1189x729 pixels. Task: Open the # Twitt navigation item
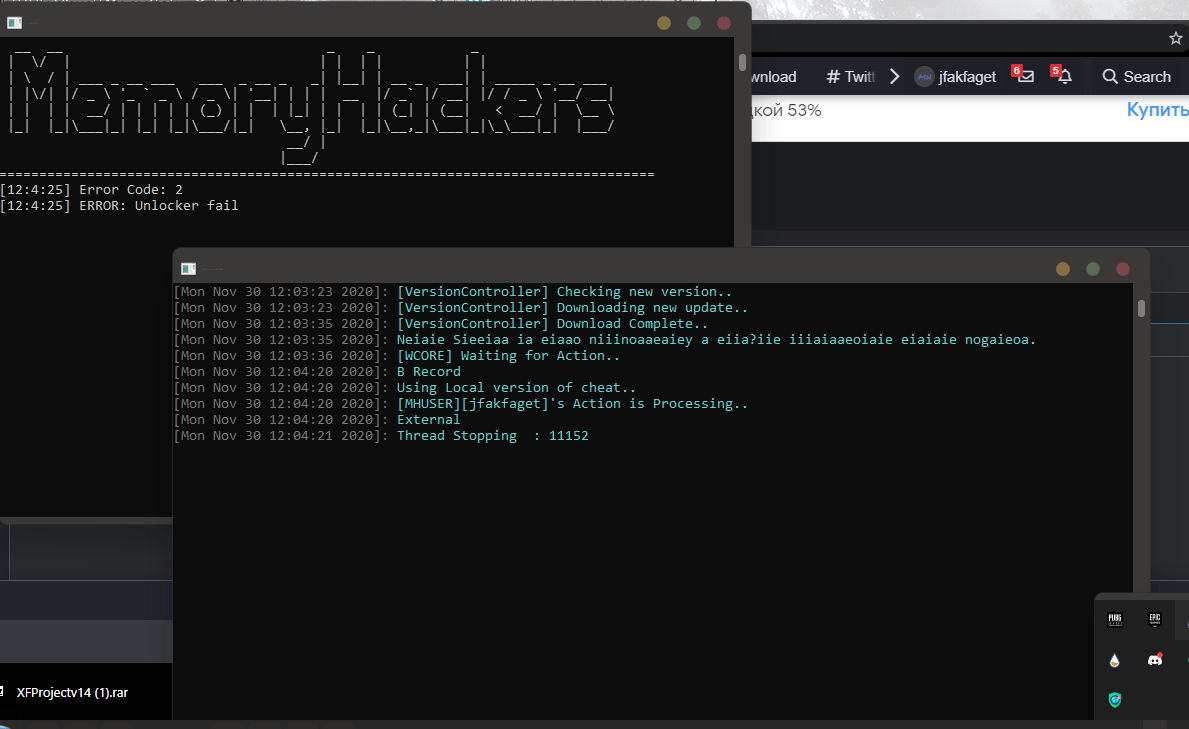[850, 77]
